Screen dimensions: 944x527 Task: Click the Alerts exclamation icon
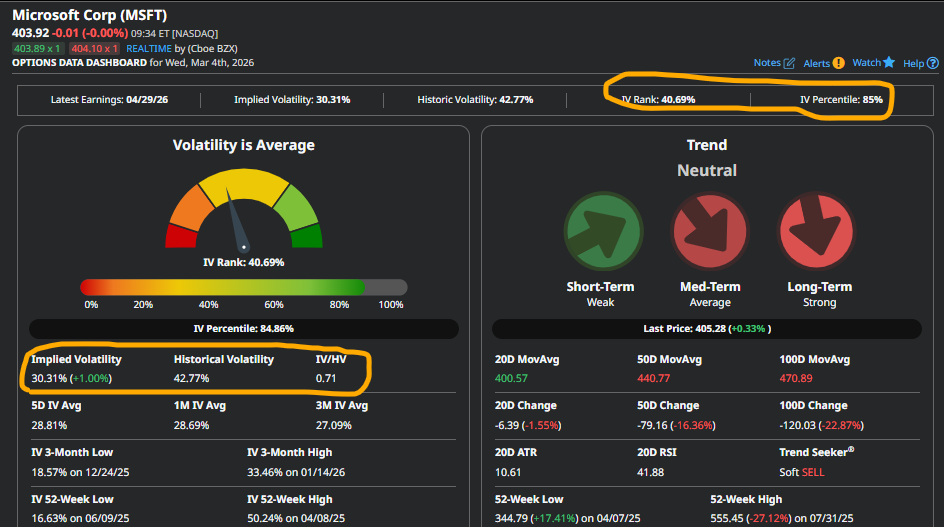[x=839, y=63]
